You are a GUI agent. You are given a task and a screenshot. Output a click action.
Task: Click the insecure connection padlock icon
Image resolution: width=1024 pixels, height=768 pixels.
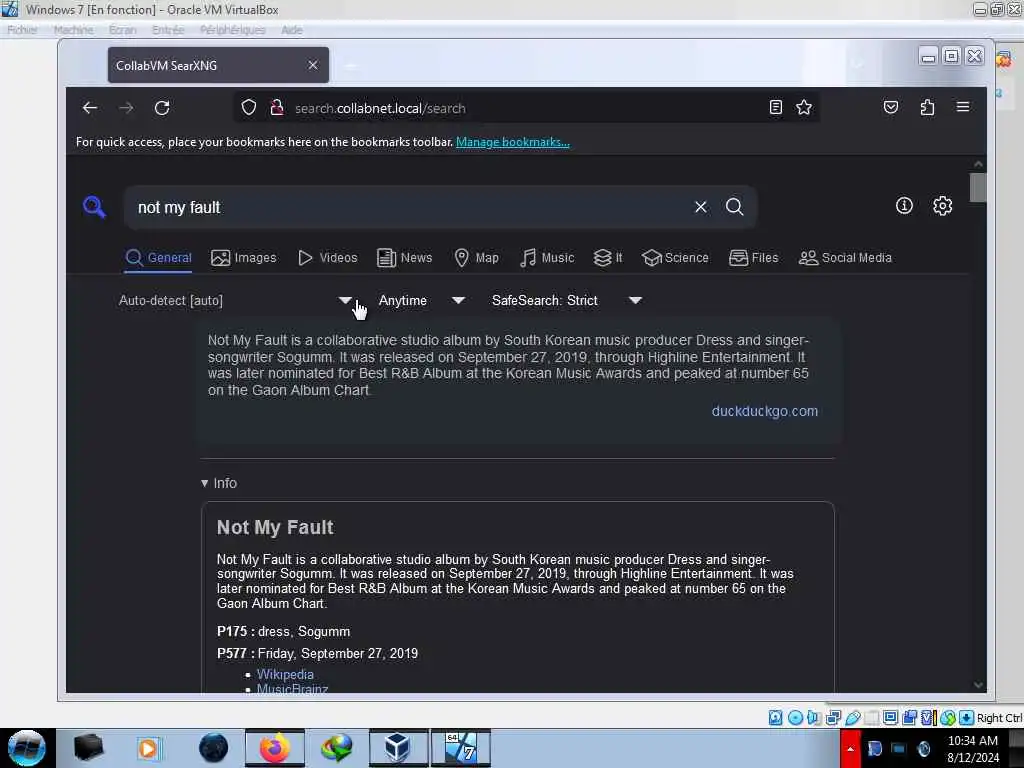coord(277,108)
